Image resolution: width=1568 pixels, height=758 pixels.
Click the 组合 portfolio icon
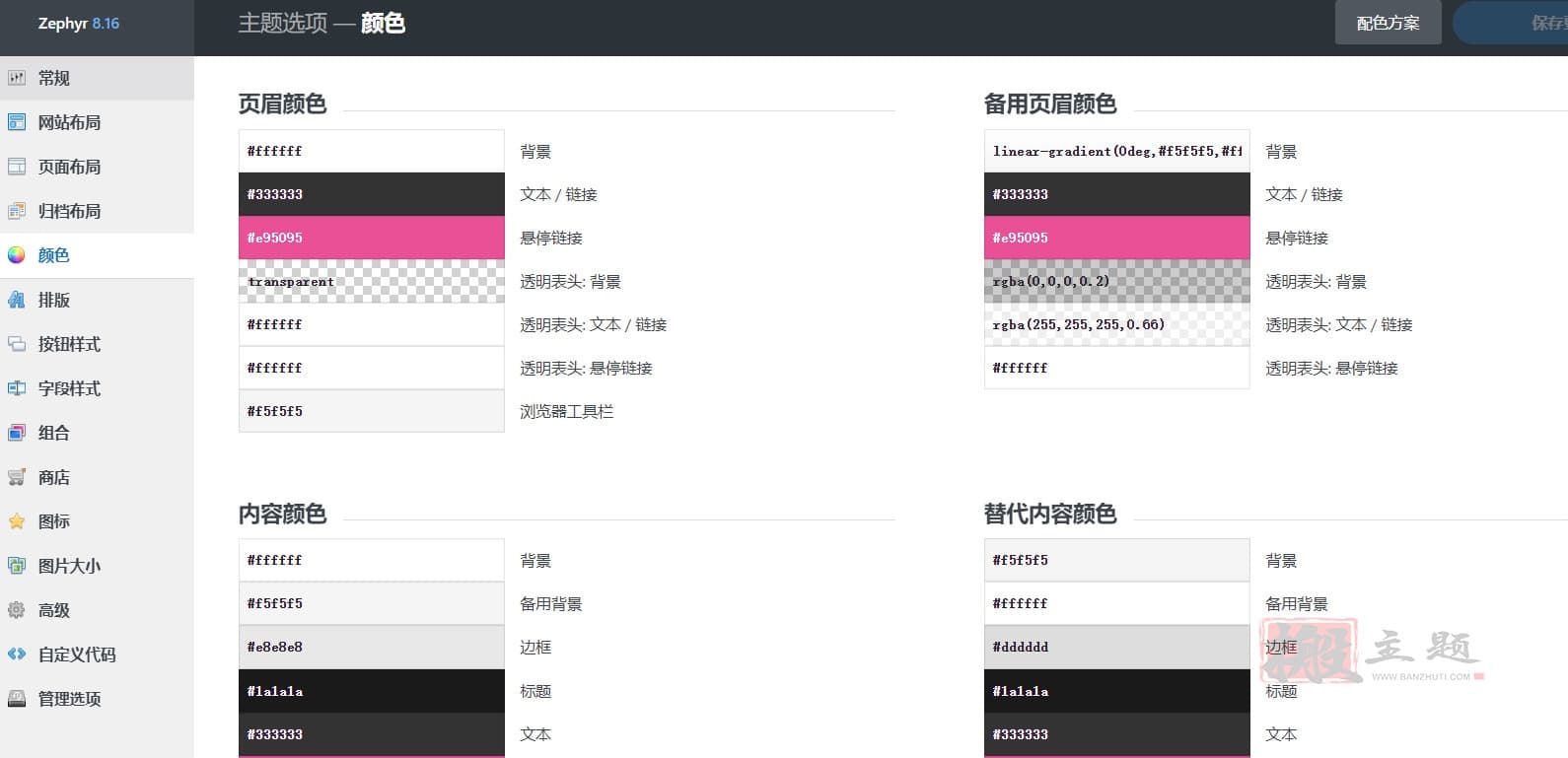(x=17, y=433)
